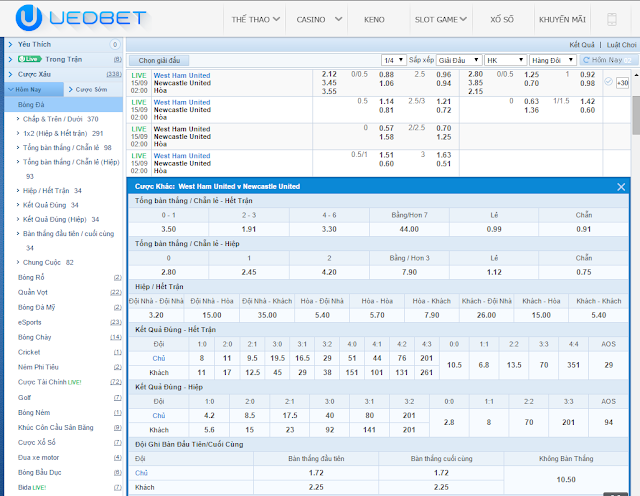640x496 pixels.
Task: Open the Giải Đấu sort dropdown
Action: pyautogui.click(x=459, y=60)
